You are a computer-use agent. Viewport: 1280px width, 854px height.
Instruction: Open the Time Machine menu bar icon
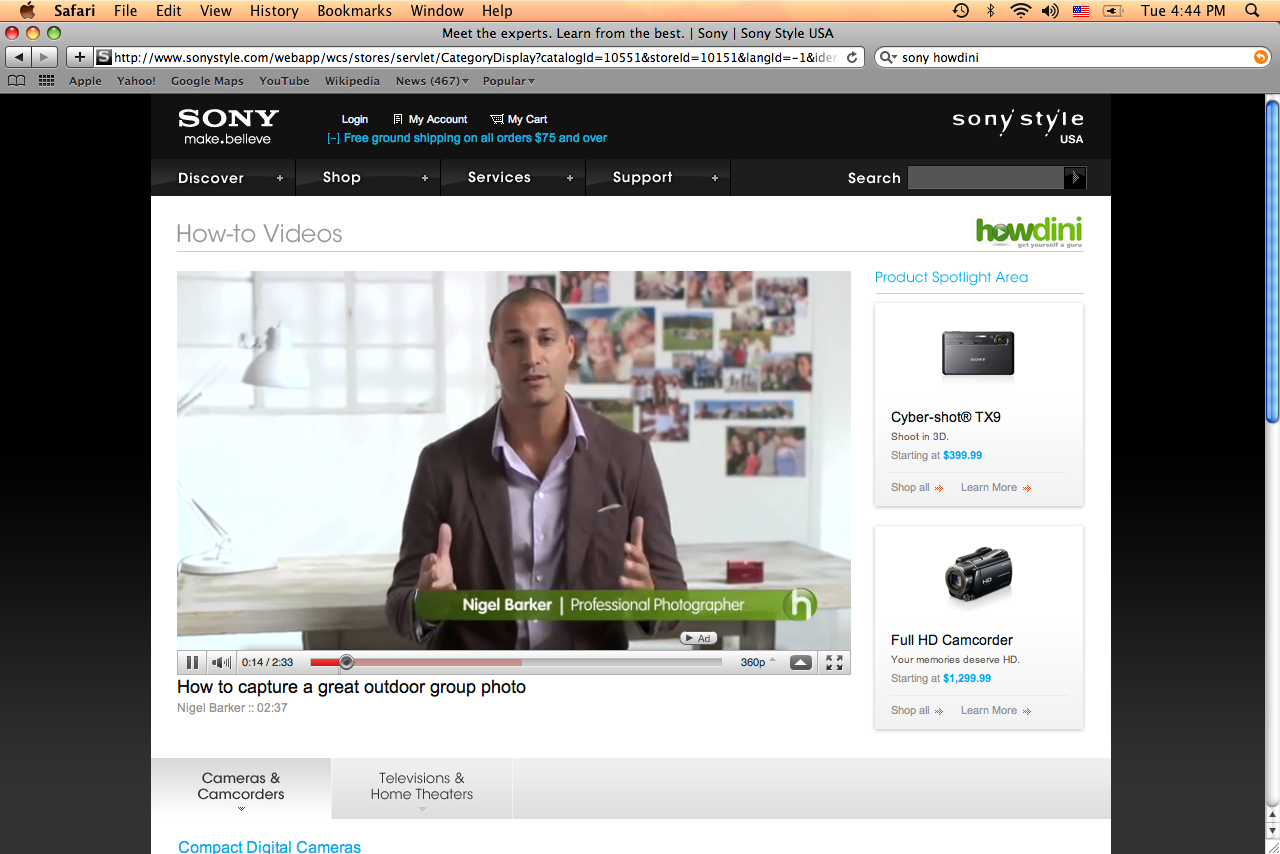coord(960,11)
